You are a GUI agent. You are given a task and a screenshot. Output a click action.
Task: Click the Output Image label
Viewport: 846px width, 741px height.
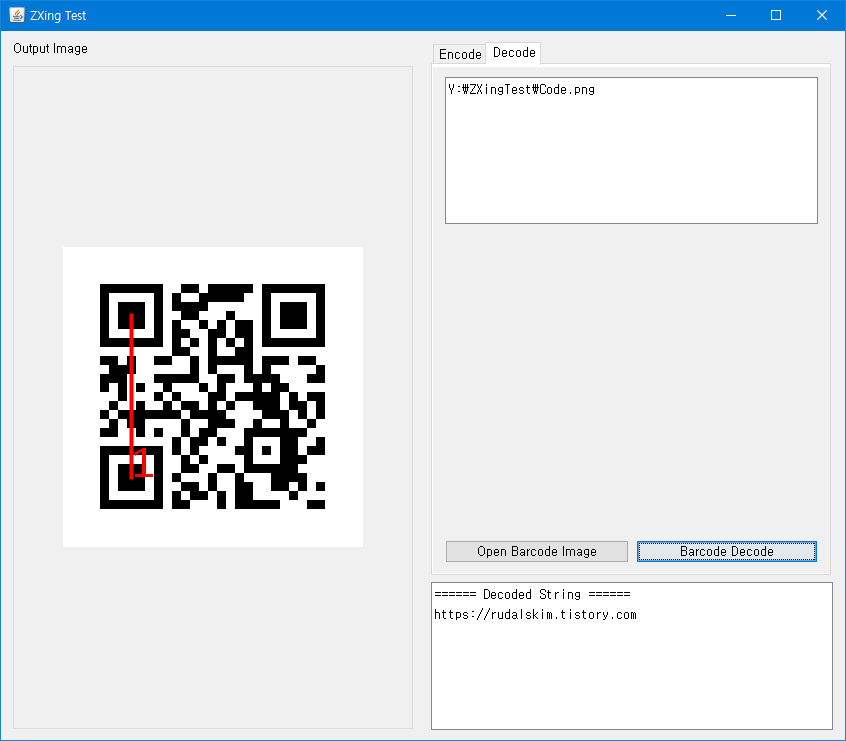50,49
